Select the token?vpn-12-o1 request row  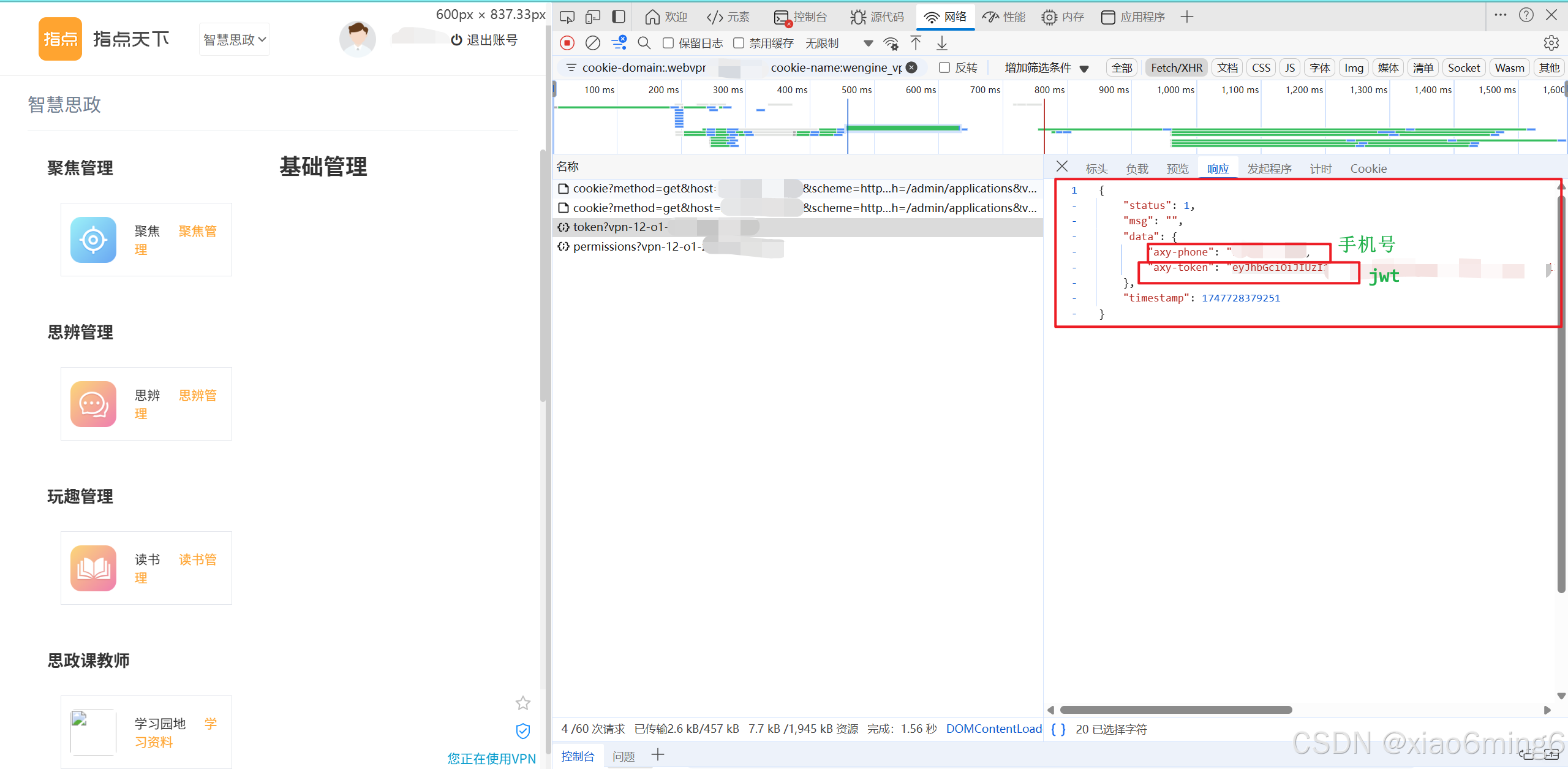pos(798,227)
